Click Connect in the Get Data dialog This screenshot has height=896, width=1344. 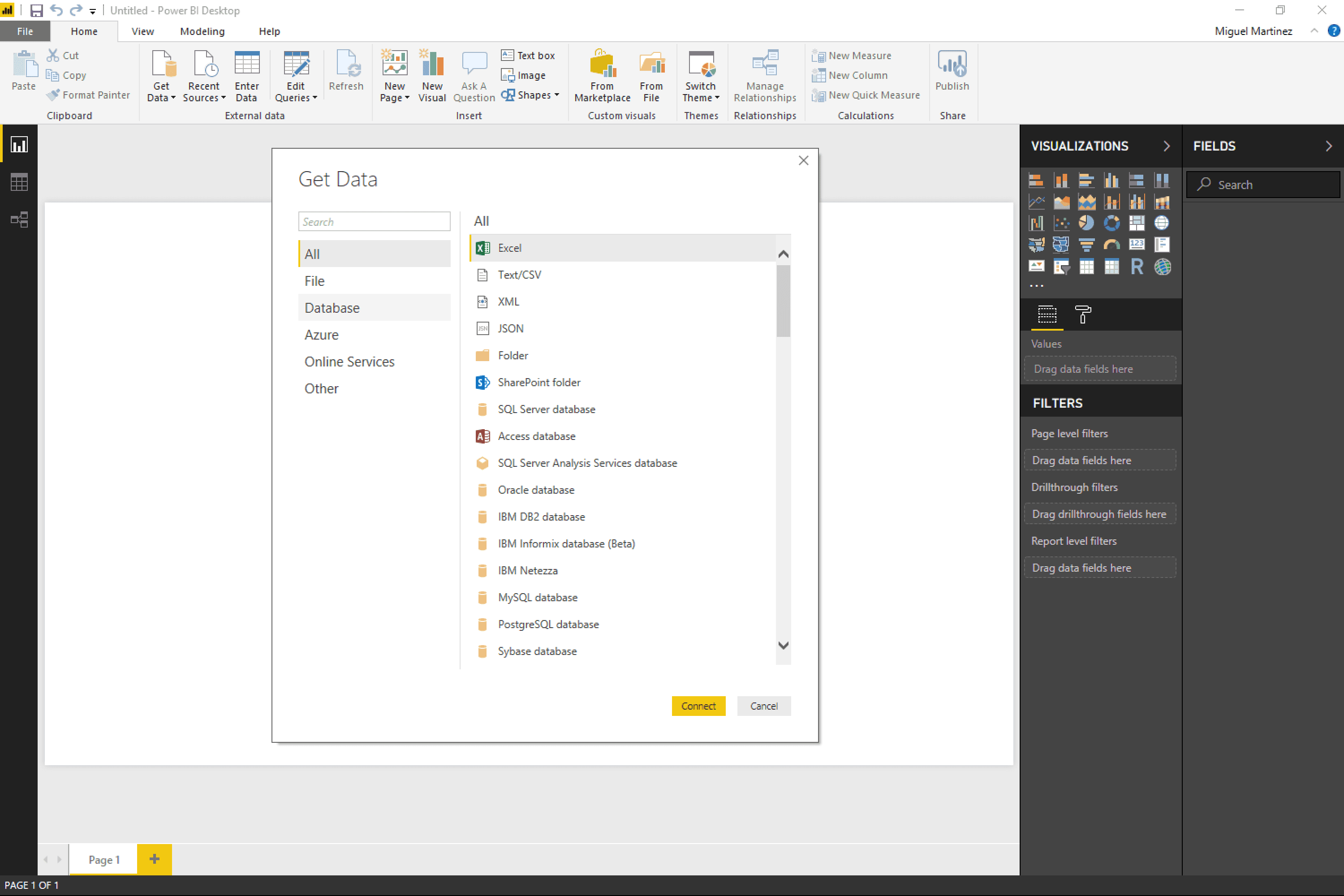point(699,706)
